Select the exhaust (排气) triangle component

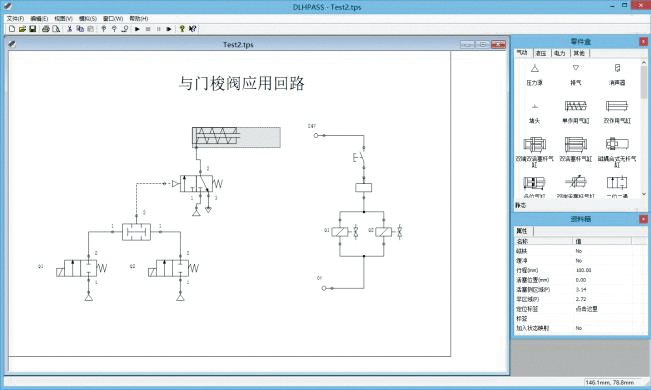tap(575, 75)
